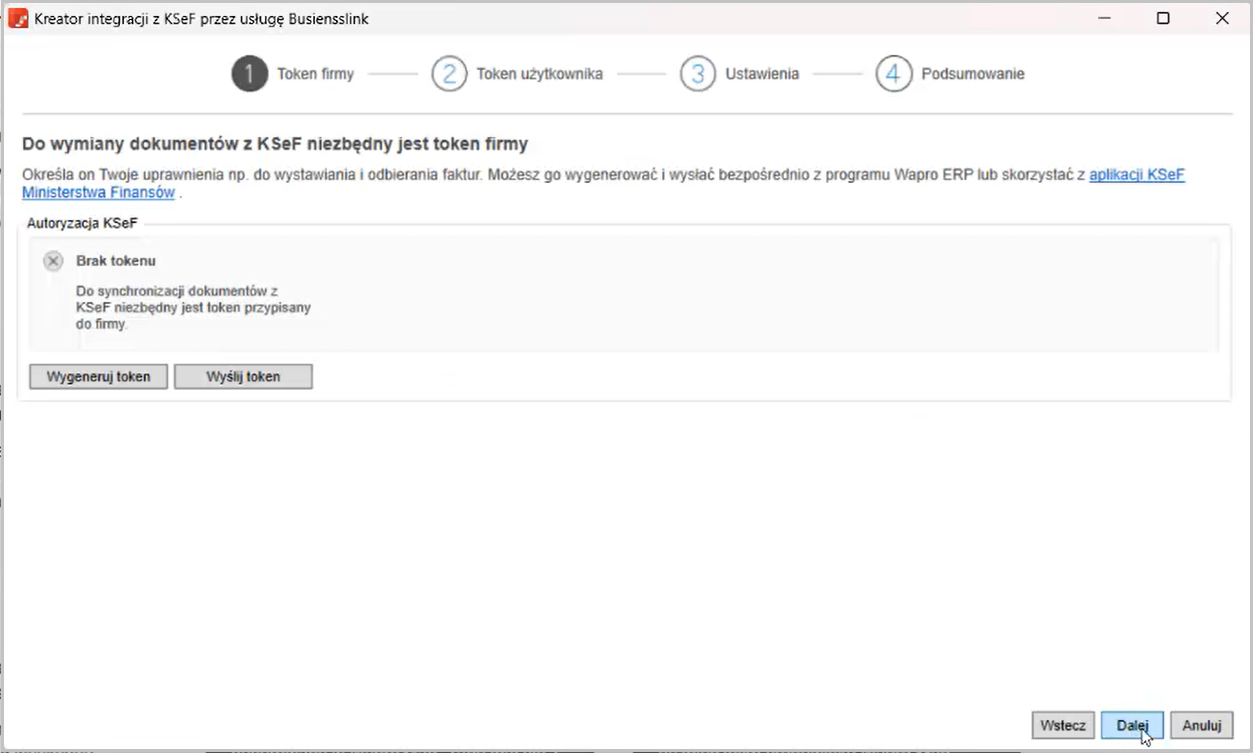Minimize the Kreator integracji window
Screen dimensions: 1253x753
point(1105,19)
